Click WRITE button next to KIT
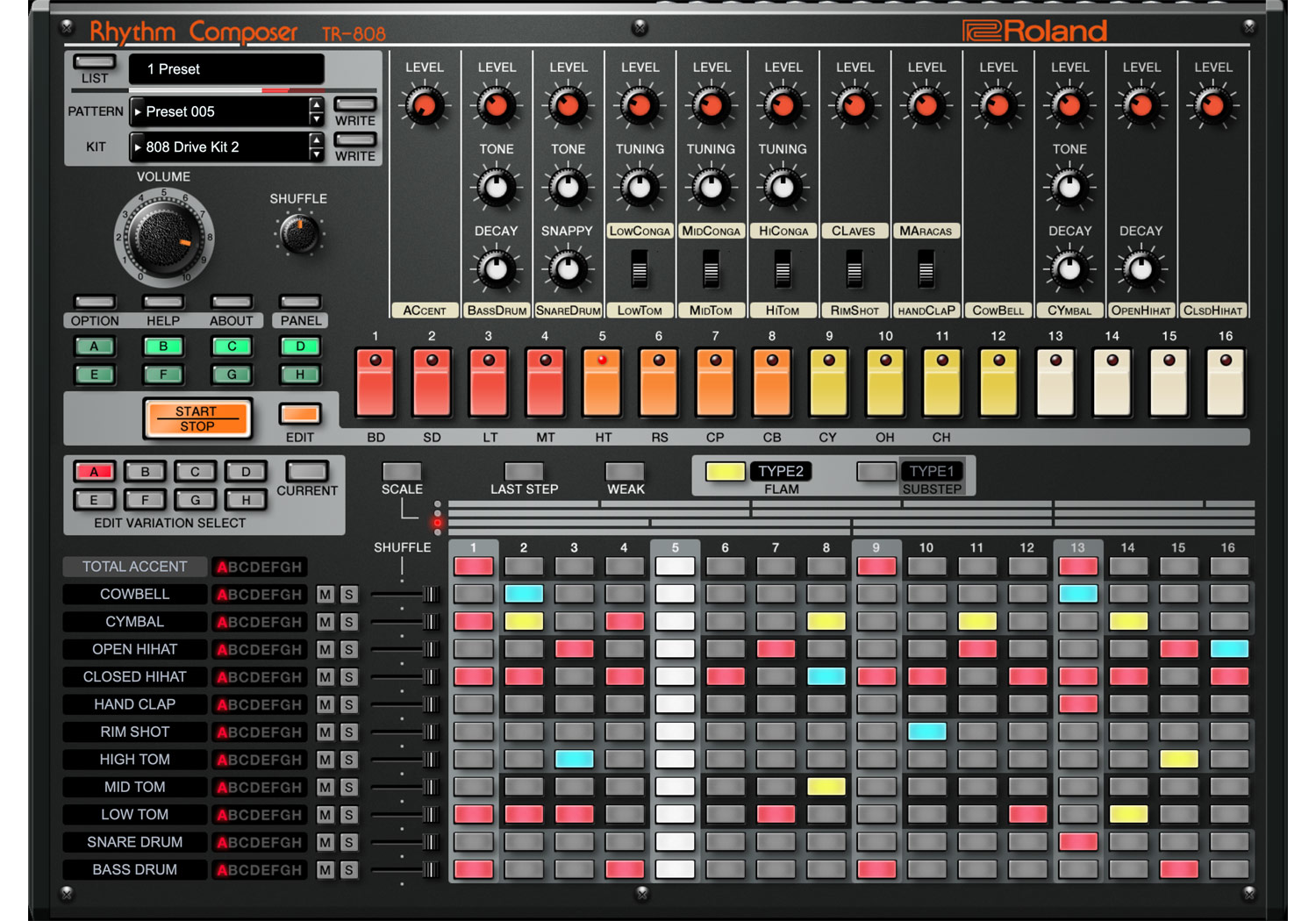 pyautogui.click(x=355, y=139)
